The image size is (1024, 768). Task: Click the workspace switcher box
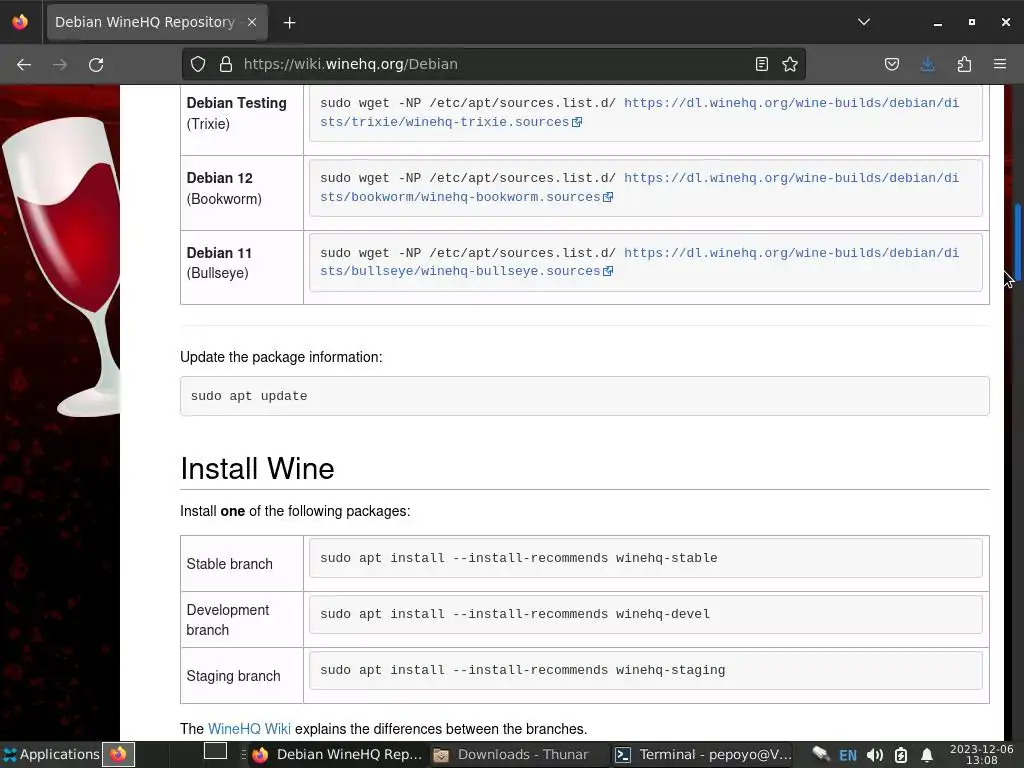coord(216,751)
